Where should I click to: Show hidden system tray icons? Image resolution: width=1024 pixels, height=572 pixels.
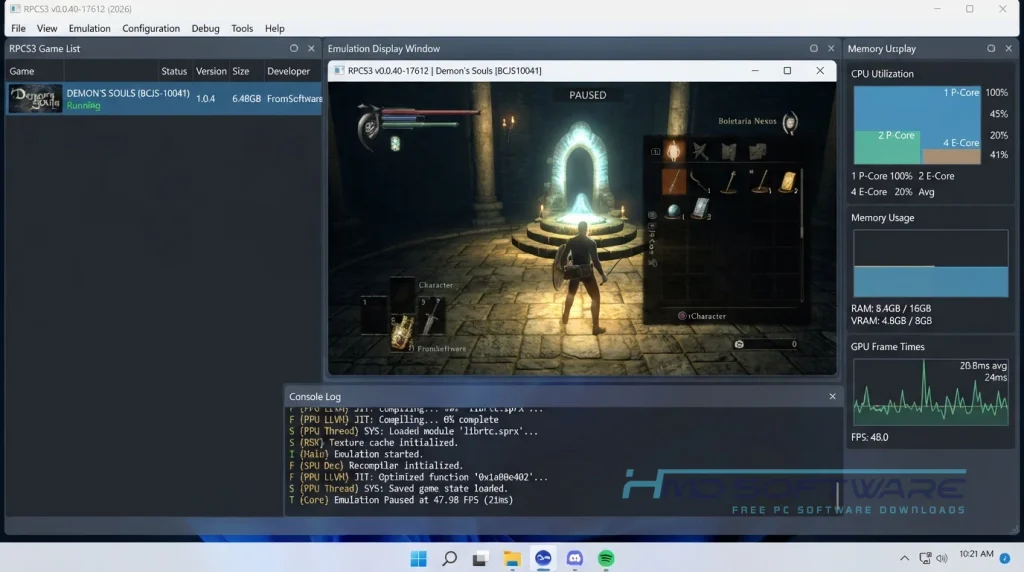coord(904,558)
